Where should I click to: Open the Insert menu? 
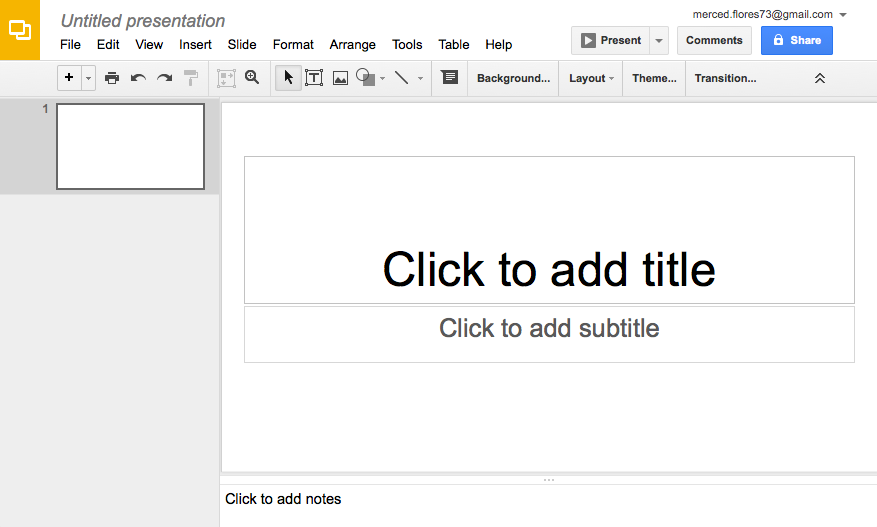click(195, 45)
